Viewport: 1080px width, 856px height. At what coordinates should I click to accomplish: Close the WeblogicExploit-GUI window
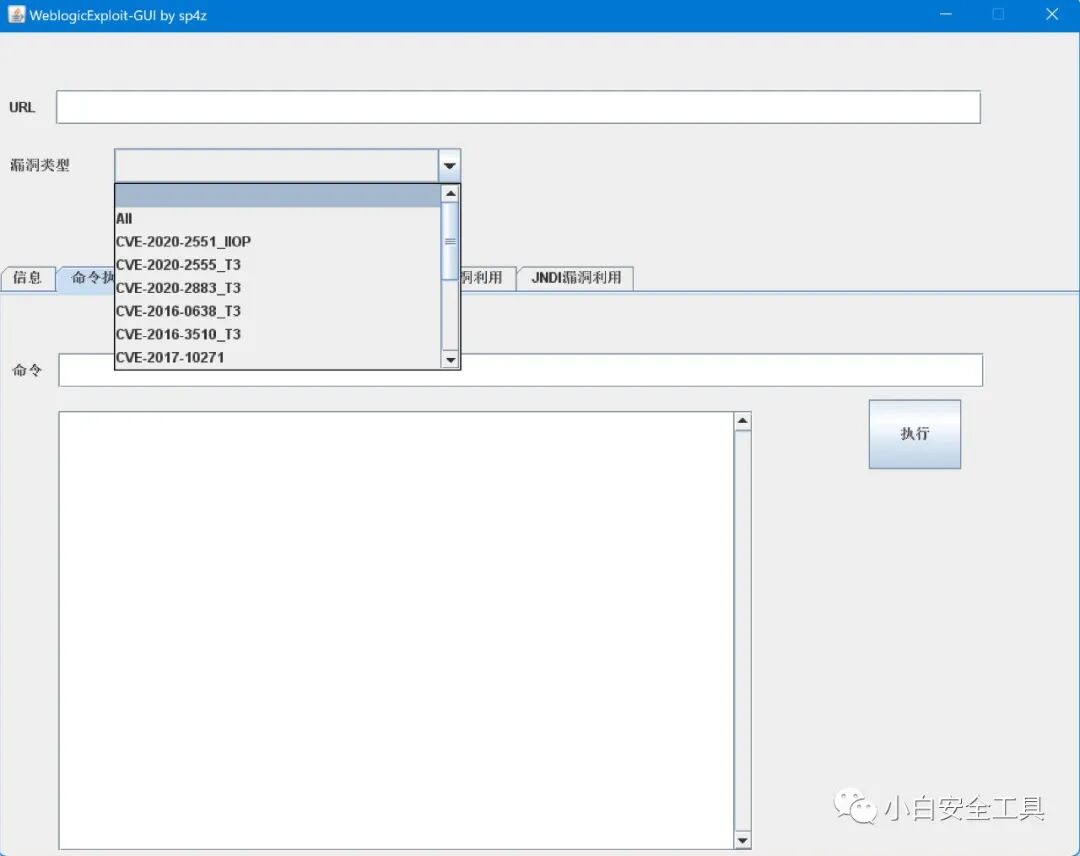click(x=1052, y=14)
